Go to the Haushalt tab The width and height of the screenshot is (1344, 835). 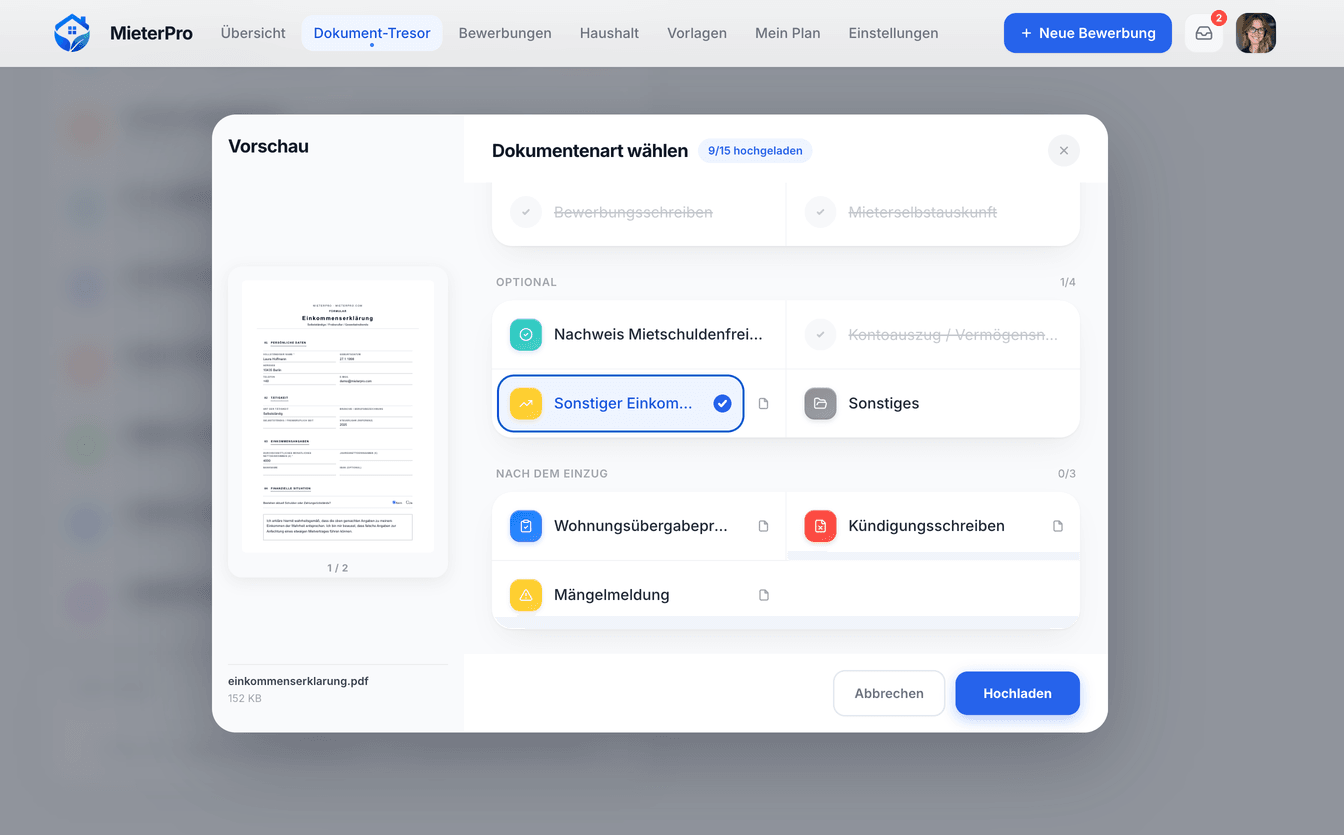click(x=609, y=33)
